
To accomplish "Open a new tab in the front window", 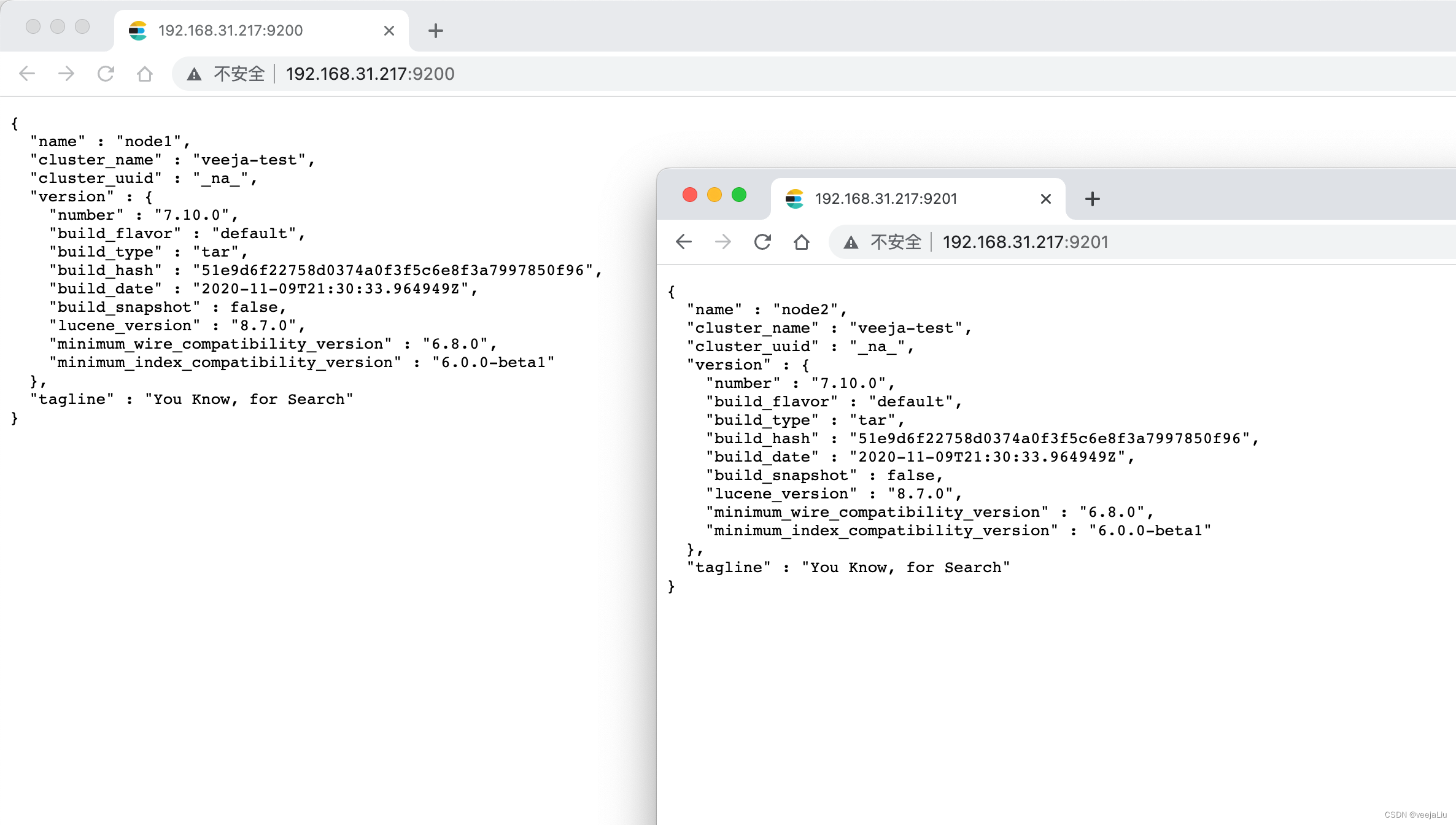I will click(1092, 198).
